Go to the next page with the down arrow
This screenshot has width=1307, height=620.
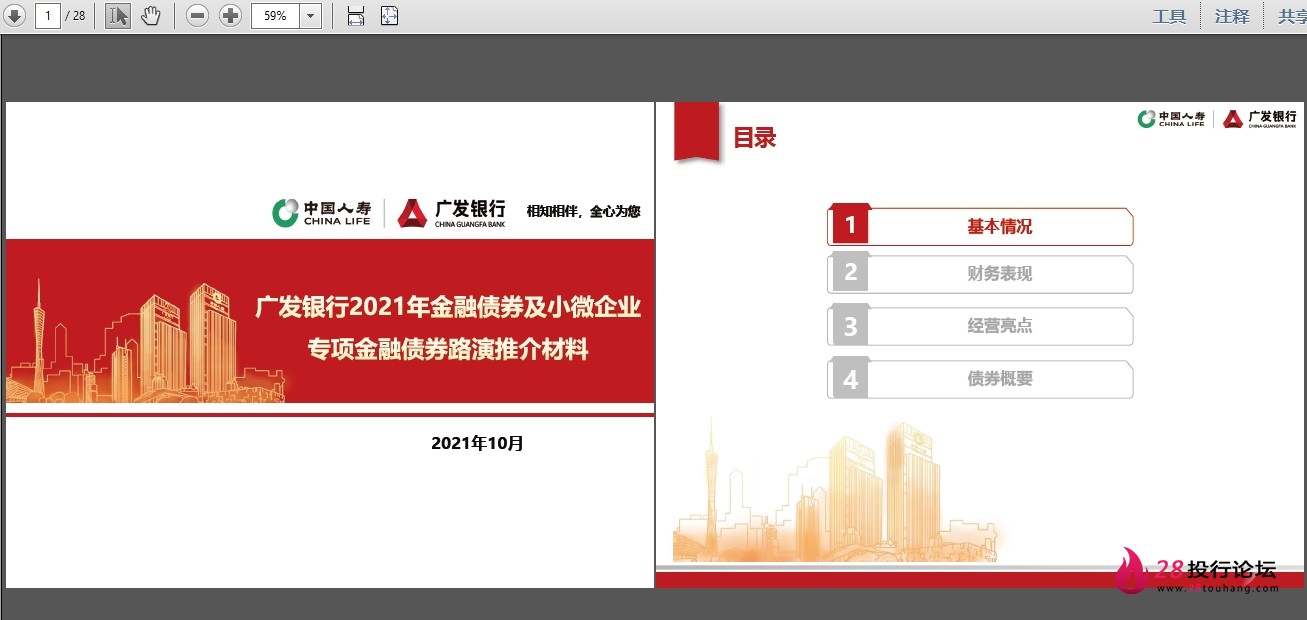16,16
